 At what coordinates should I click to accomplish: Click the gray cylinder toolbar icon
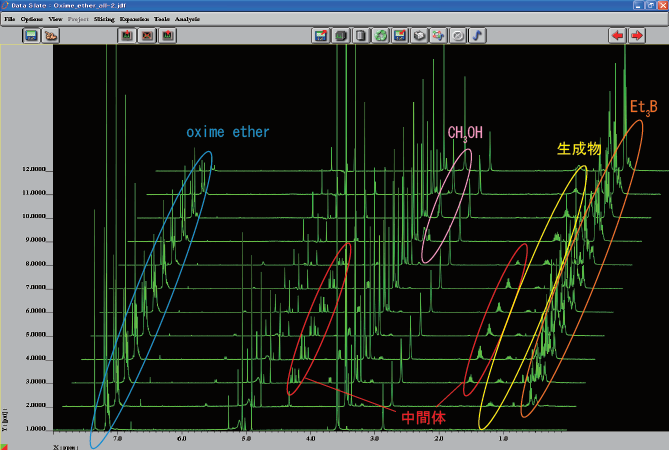(x=361, y=35)
